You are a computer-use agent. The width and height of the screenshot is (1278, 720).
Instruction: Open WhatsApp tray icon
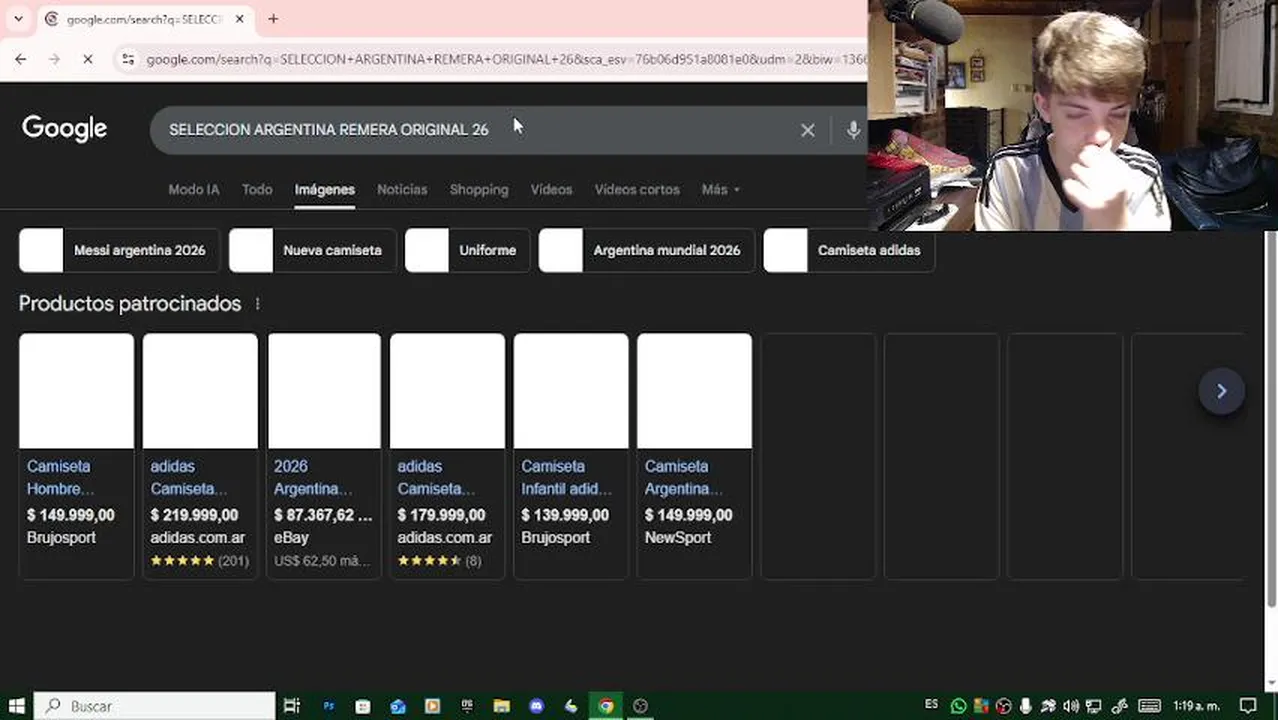(958, 706)
